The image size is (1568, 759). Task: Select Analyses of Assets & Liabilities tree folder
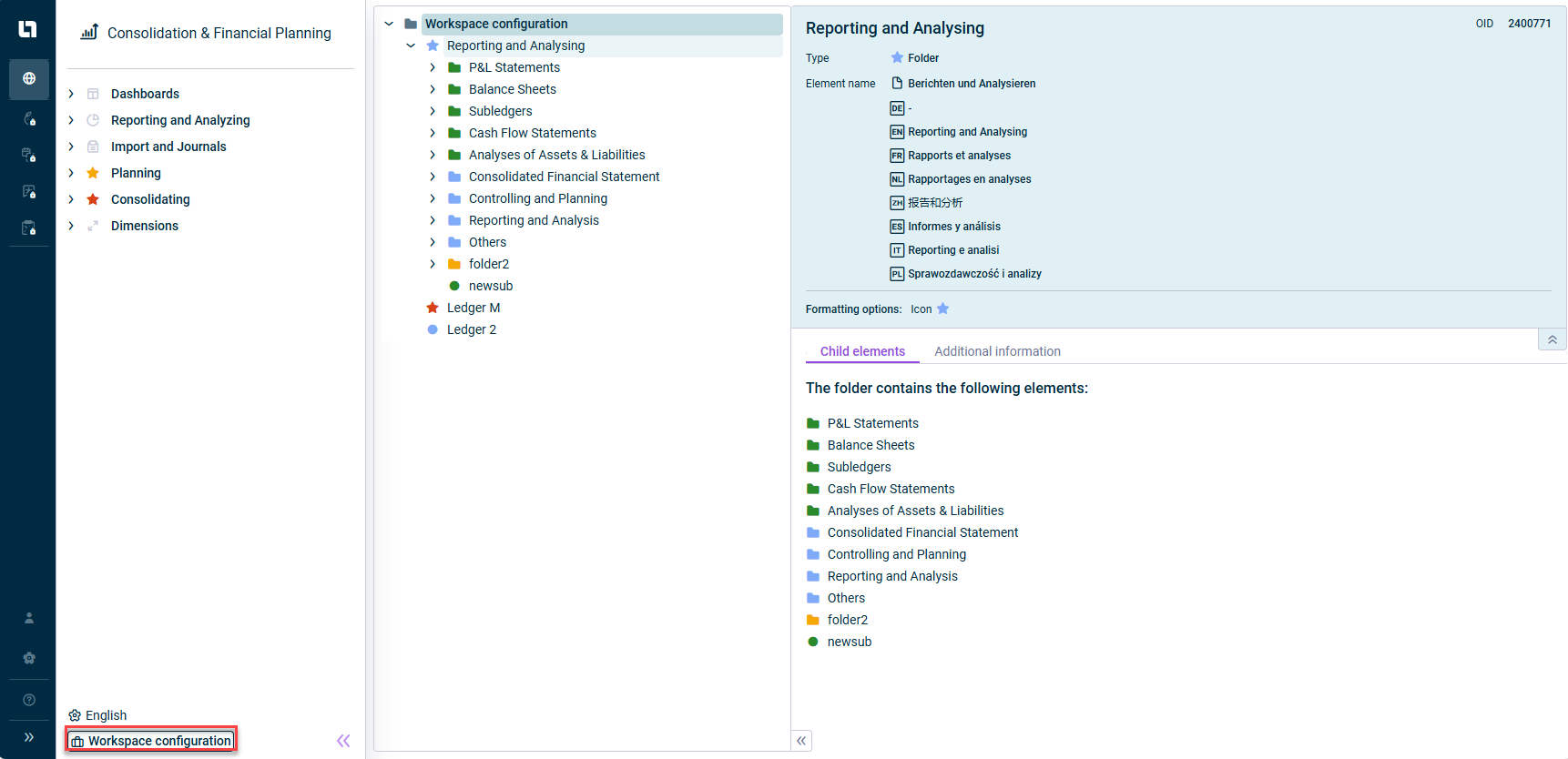coord(556,155)
